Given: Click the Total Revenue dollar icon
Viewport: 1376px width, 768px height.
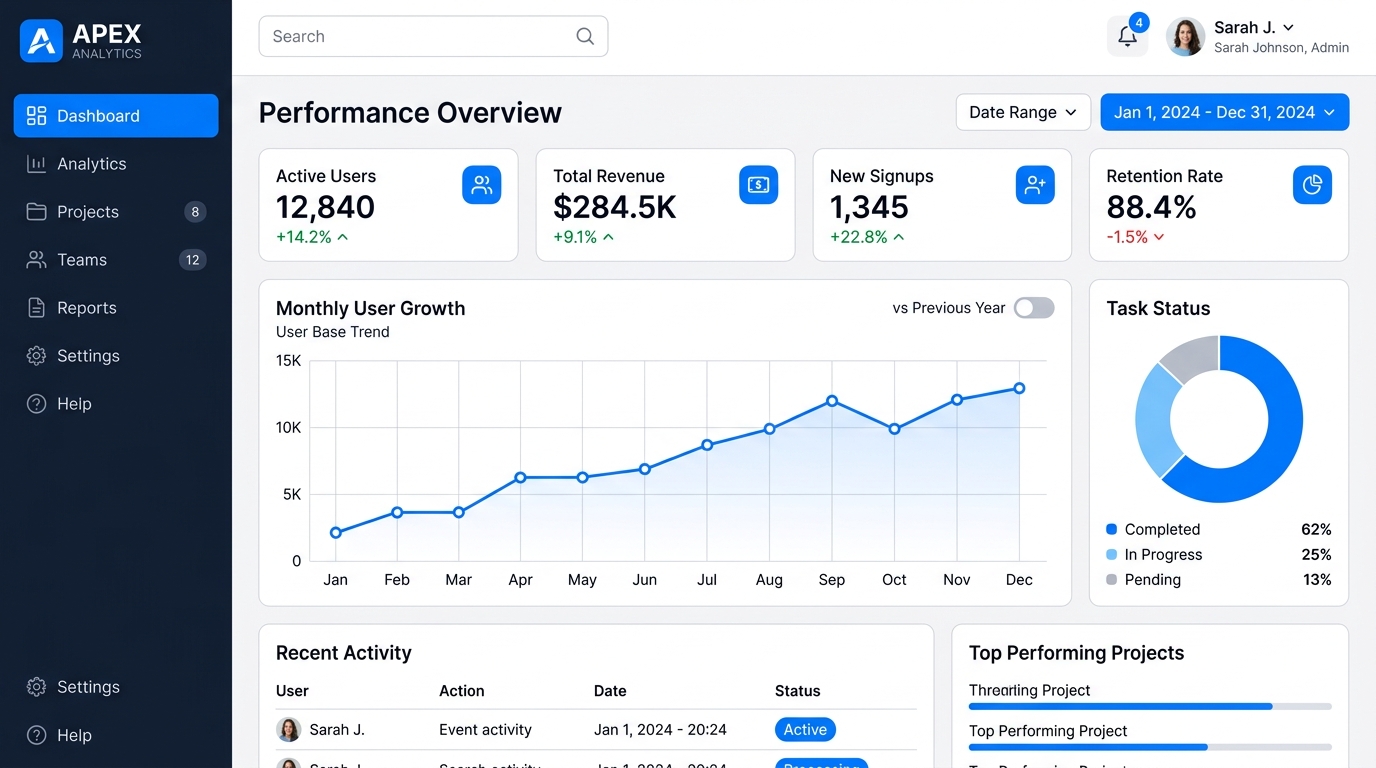Looking at the screenshot, I should (x=758, y=184).
